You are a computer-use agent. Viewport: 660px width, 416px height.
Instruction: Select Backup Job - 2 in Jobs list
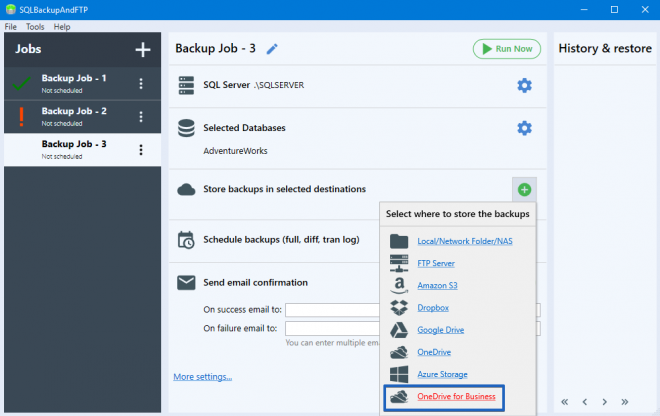82,117
